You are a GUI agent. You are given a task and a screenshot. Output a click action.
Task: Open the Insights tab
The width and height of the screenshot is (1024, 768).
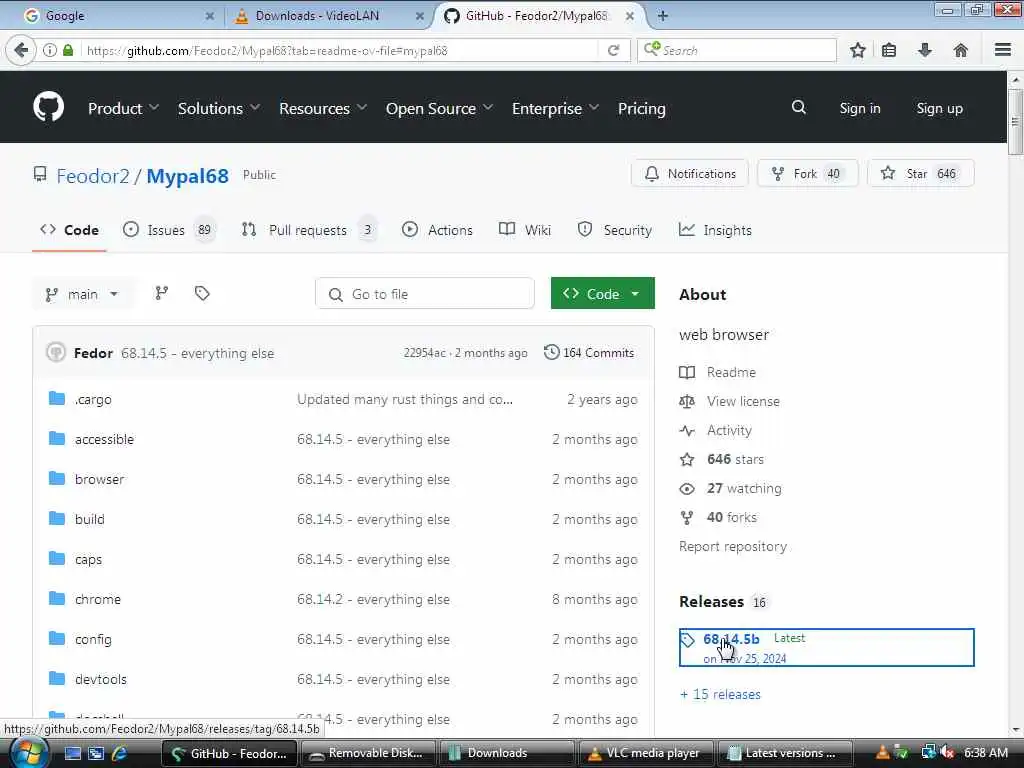point(715,230)
